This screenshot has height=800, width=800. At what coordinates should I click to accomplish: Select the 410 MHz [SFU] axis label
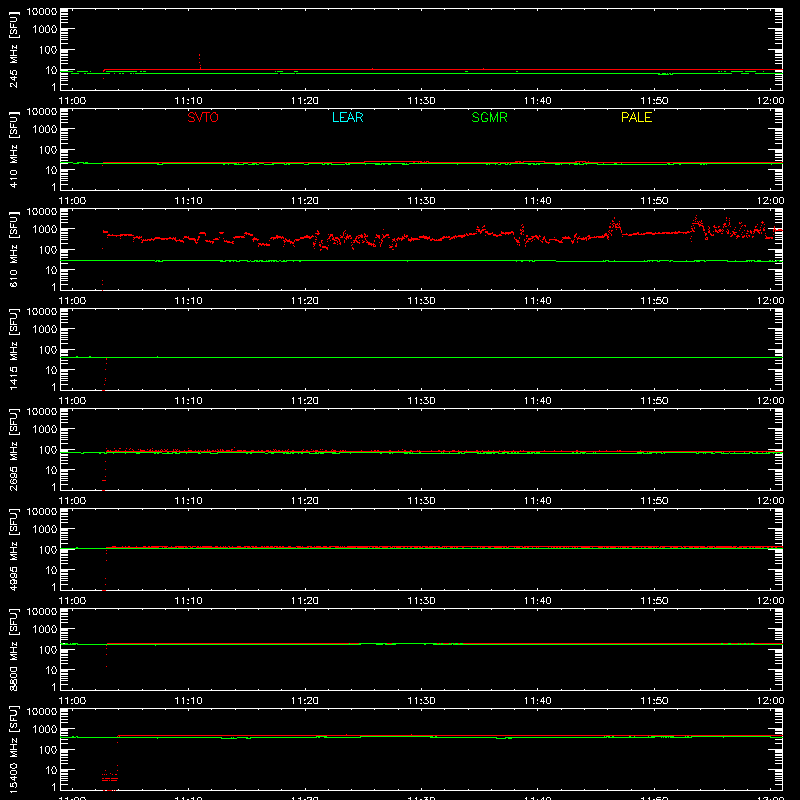[14, 149]
